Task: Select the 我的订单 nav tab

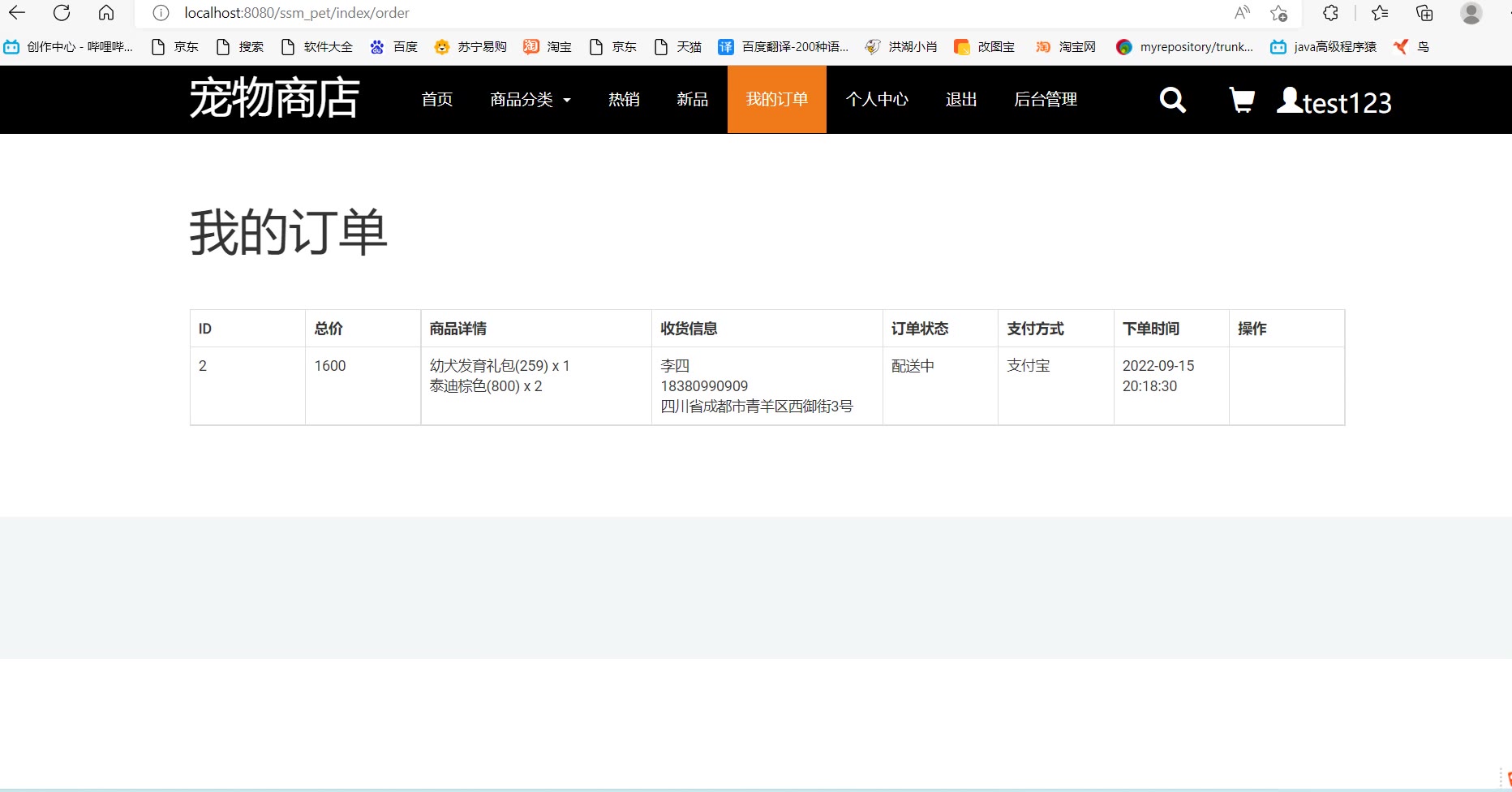Action: tap(777, 99)
